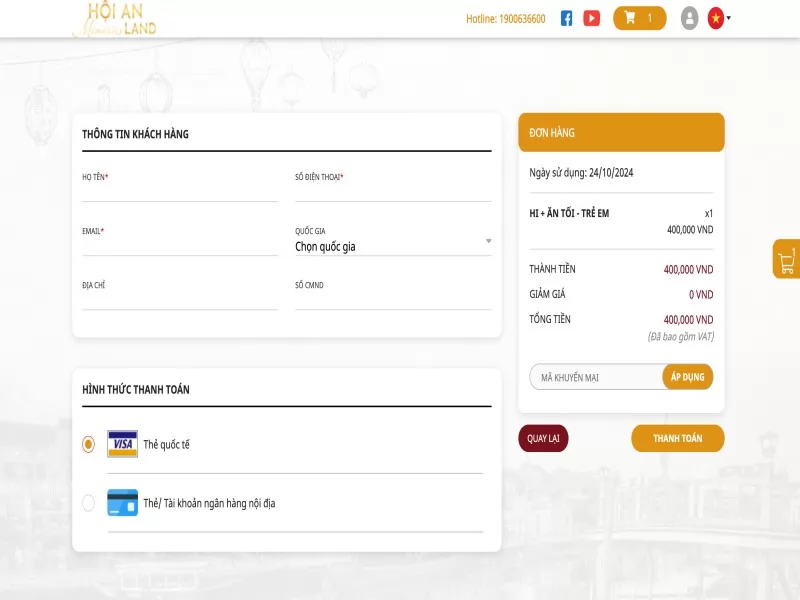Open the floating cart on right edge
Image resolution: width=800 pixels, height=600 pixels.
(786, 259)
